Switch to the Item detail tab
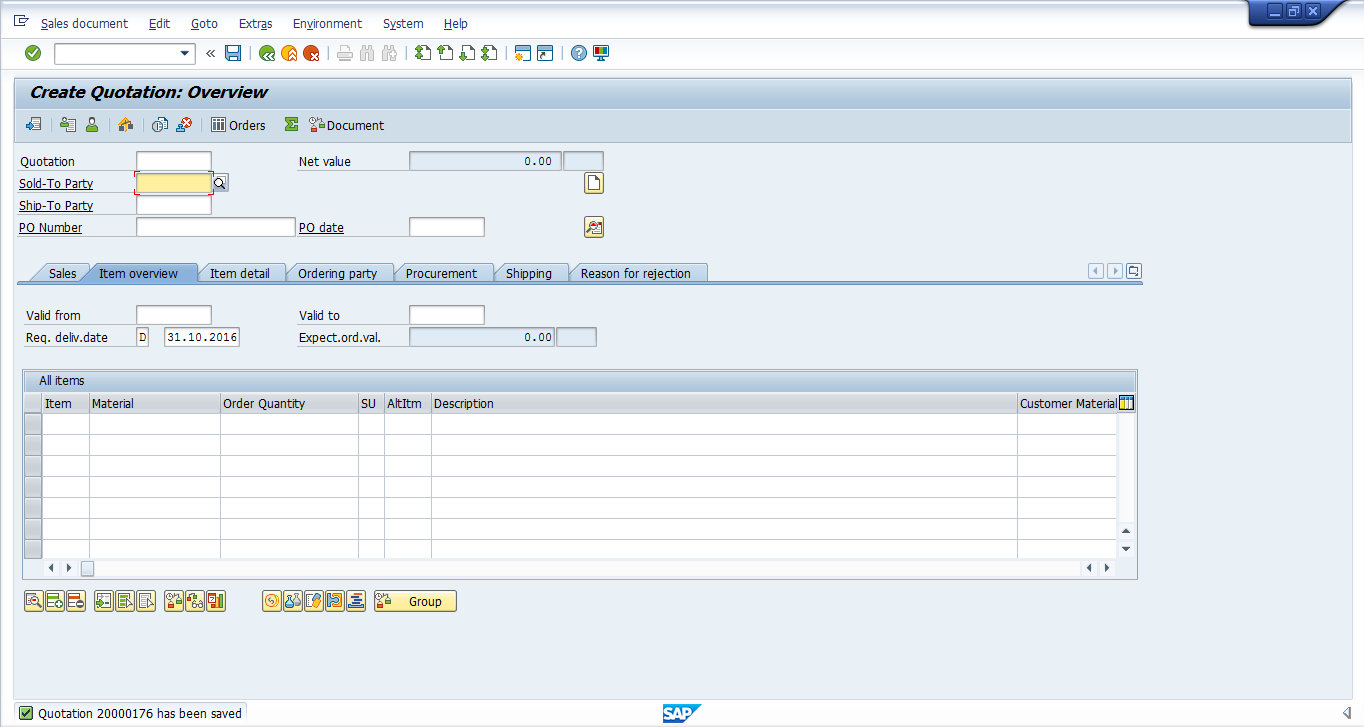Image resolution: width=1364 pixels, height=727 pixels. click(x=239, y=273)
